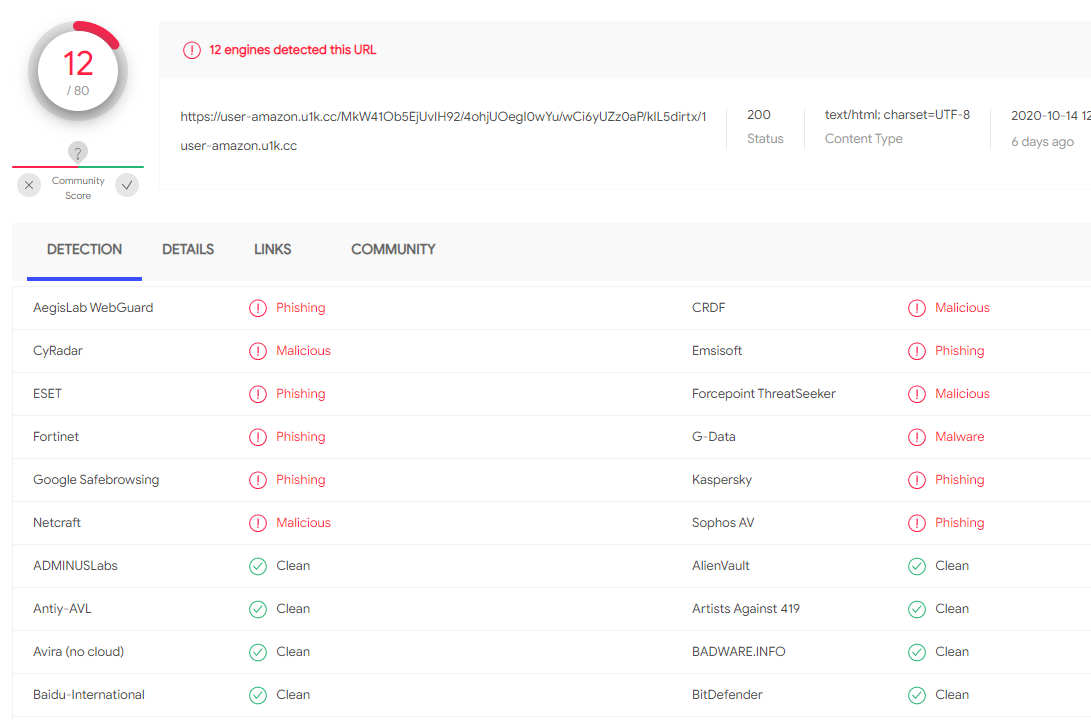
Task: Click the green check icon for BitDefender
Action: coord(917,695)
